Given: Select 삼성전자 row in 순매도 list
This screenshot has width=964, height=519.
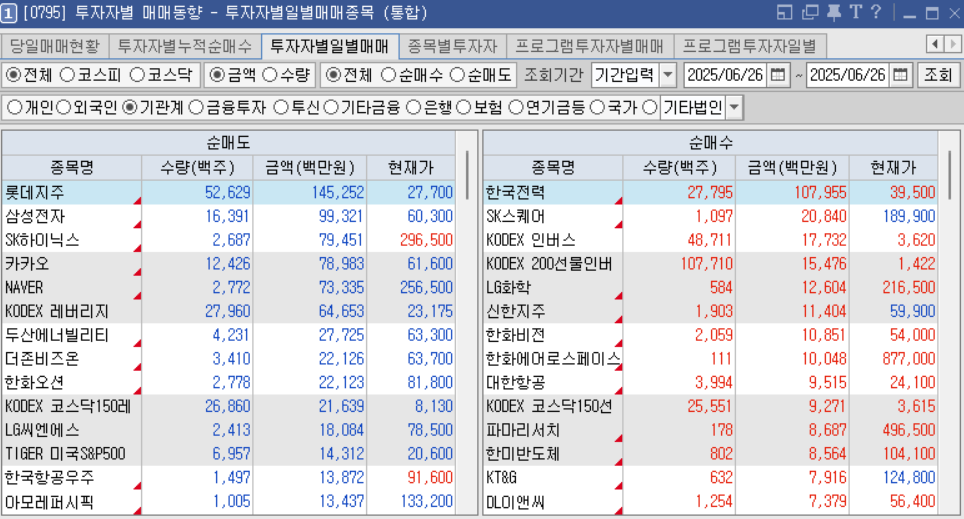Looking at the screenshot, I should (x=229, y=216).
